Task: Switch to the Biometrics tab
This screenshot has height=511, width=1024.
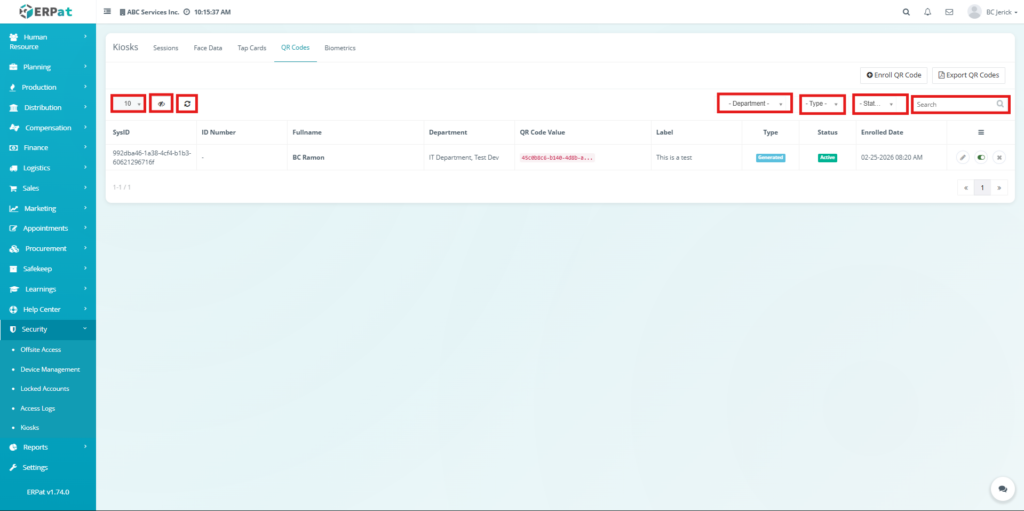Action: (x=340, y=48)
